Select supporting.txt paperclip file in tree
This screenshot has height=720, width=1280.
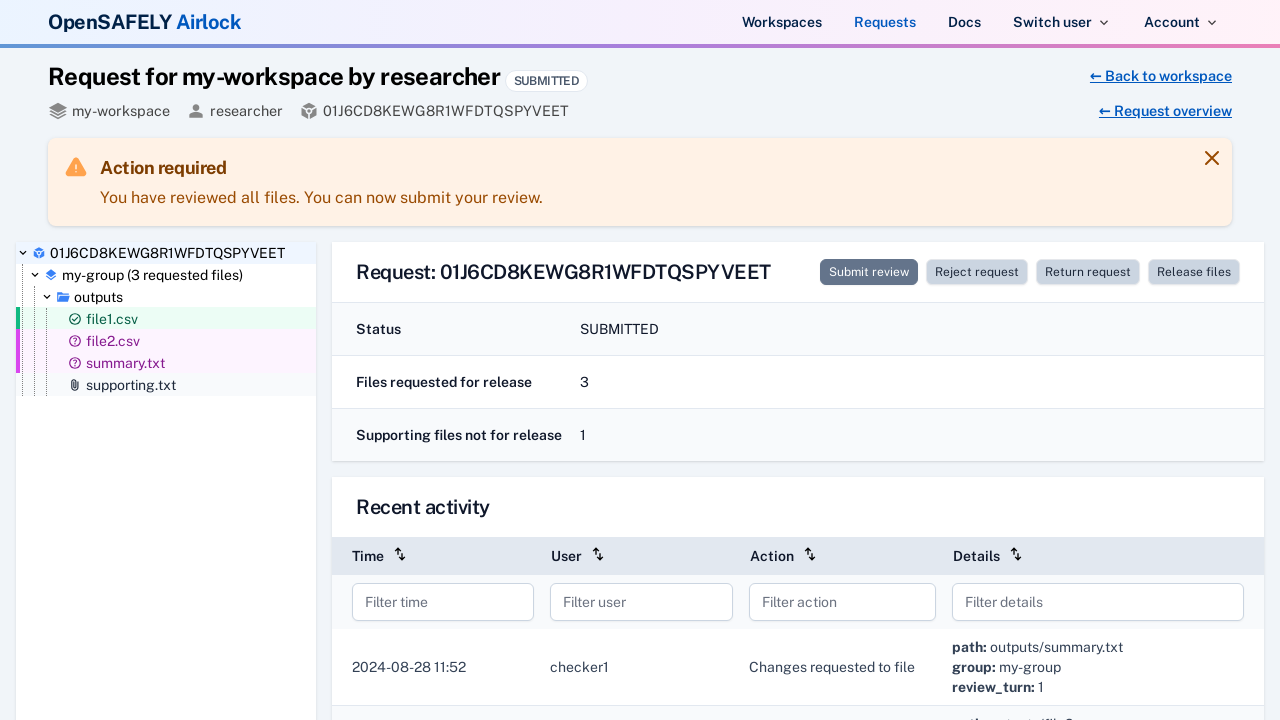(130, 385)
